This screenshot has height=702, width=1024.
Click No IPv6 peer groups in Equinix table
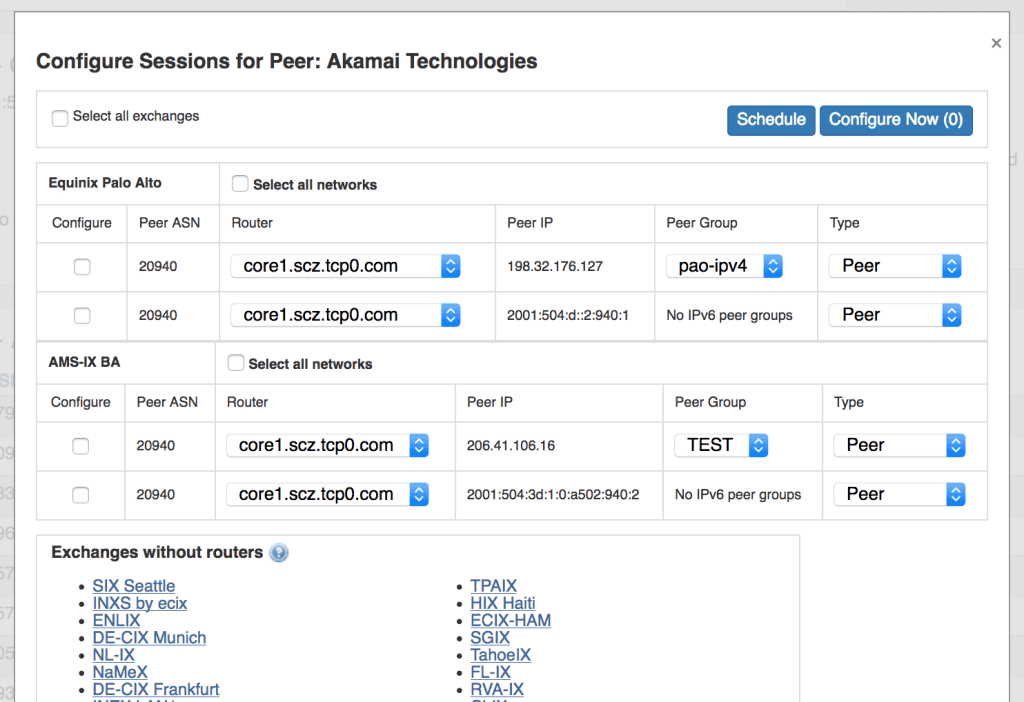click(729, 315)
